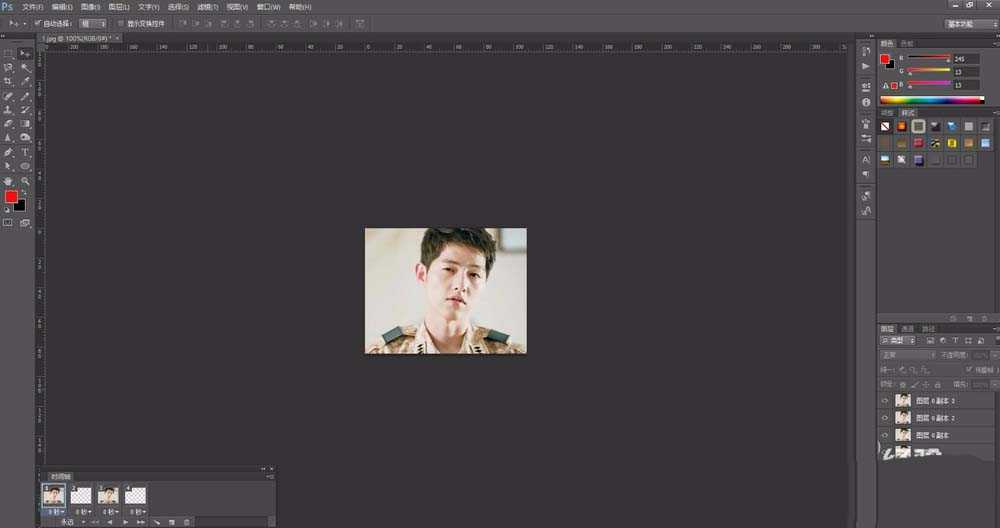Enable the Show Transform Controls checkbox
Screen dimensions: 1000x528
coord(121,22)
